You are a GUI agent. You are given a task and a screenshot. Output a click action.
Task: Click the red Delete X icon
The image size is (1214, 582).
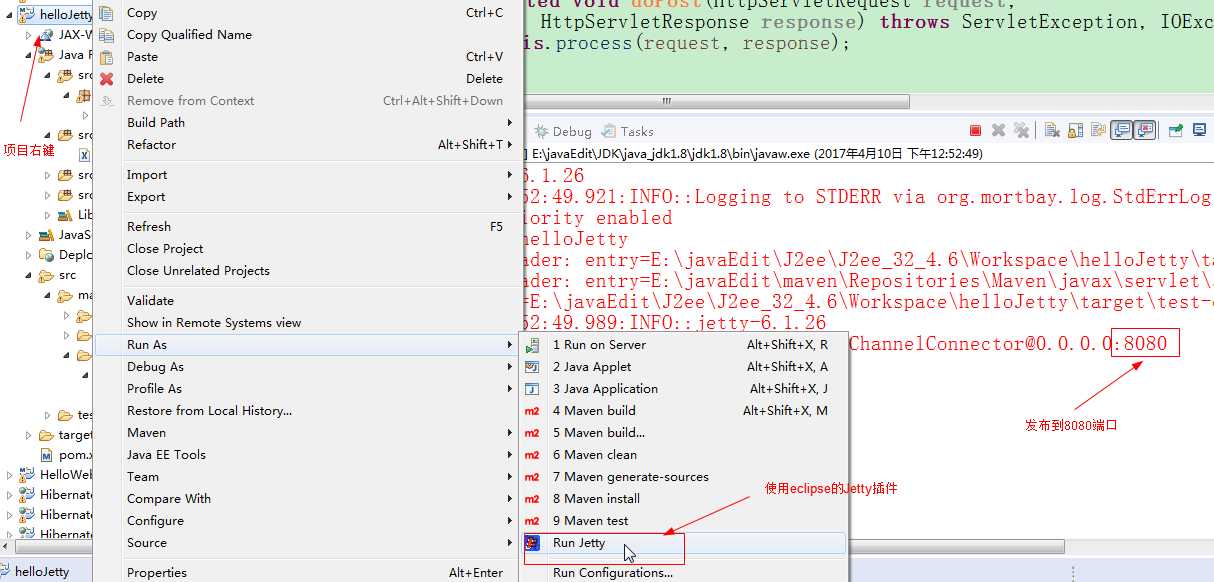[x=107, y=79]
